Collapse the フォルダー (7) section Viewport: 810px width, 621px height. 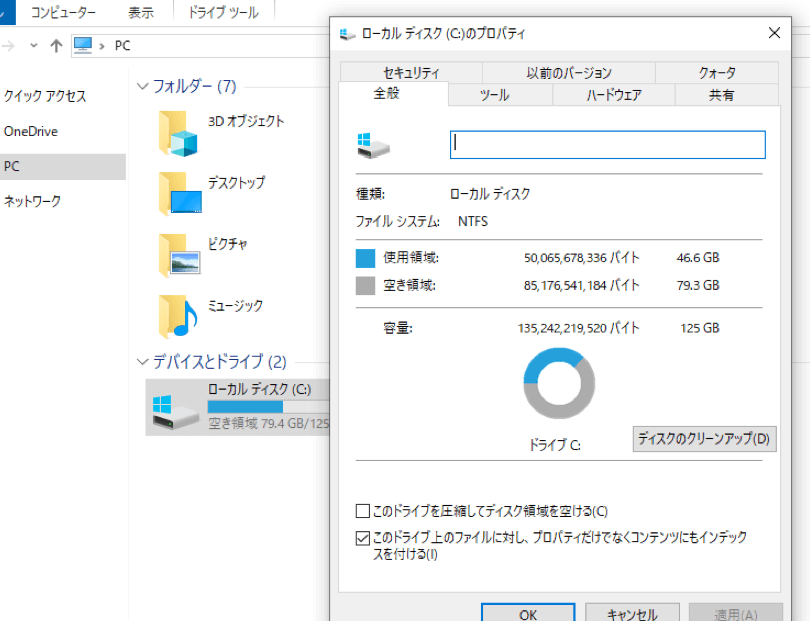pos(142,87)
